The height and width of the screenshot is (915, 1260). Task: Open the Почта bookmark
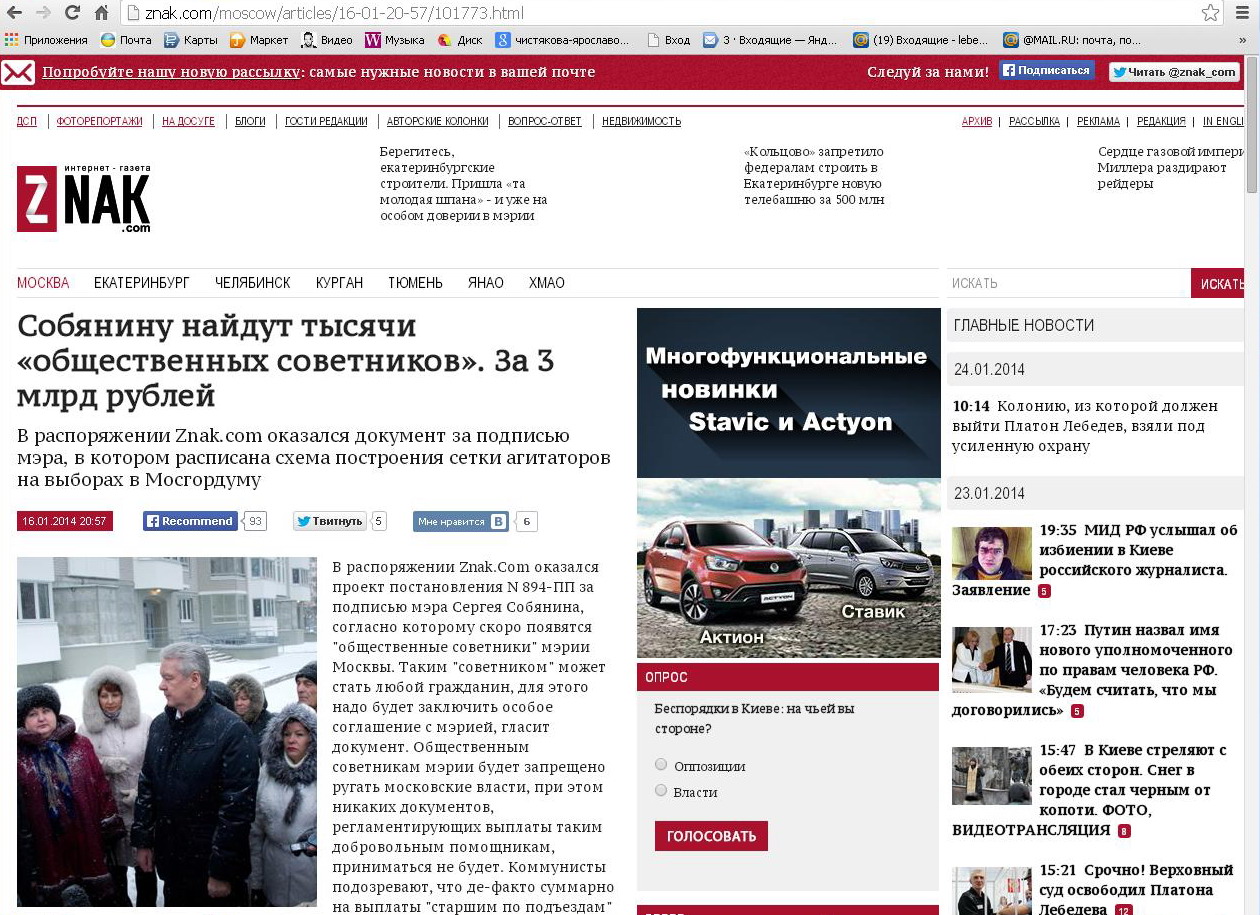126,40
